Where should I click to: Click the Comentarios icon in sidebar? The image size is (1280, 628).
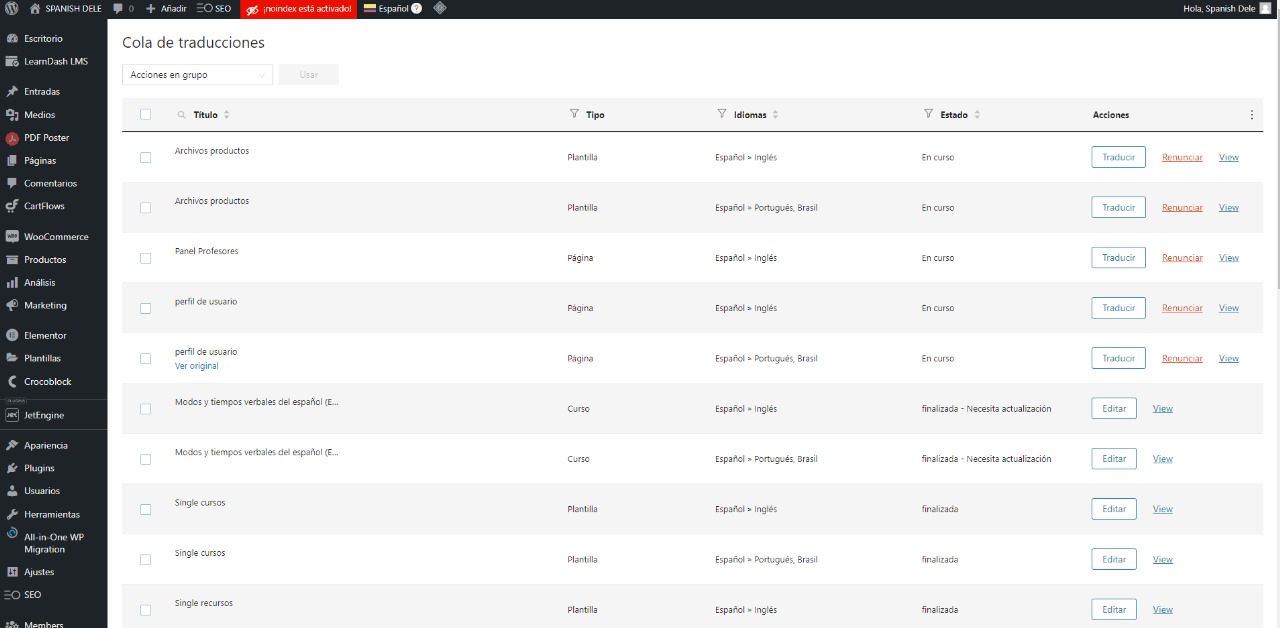coord(12,183)
